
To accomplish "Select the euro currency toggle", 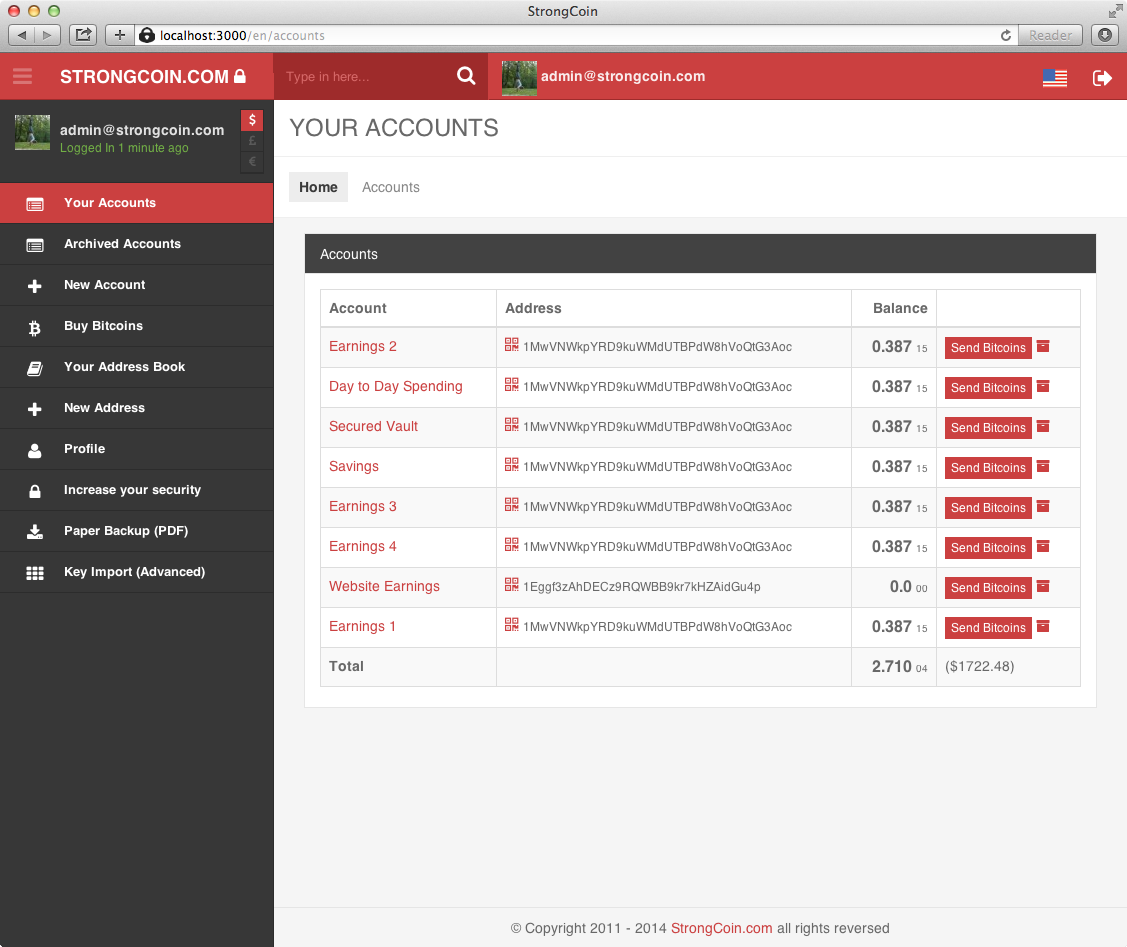I will pos(252,162).
